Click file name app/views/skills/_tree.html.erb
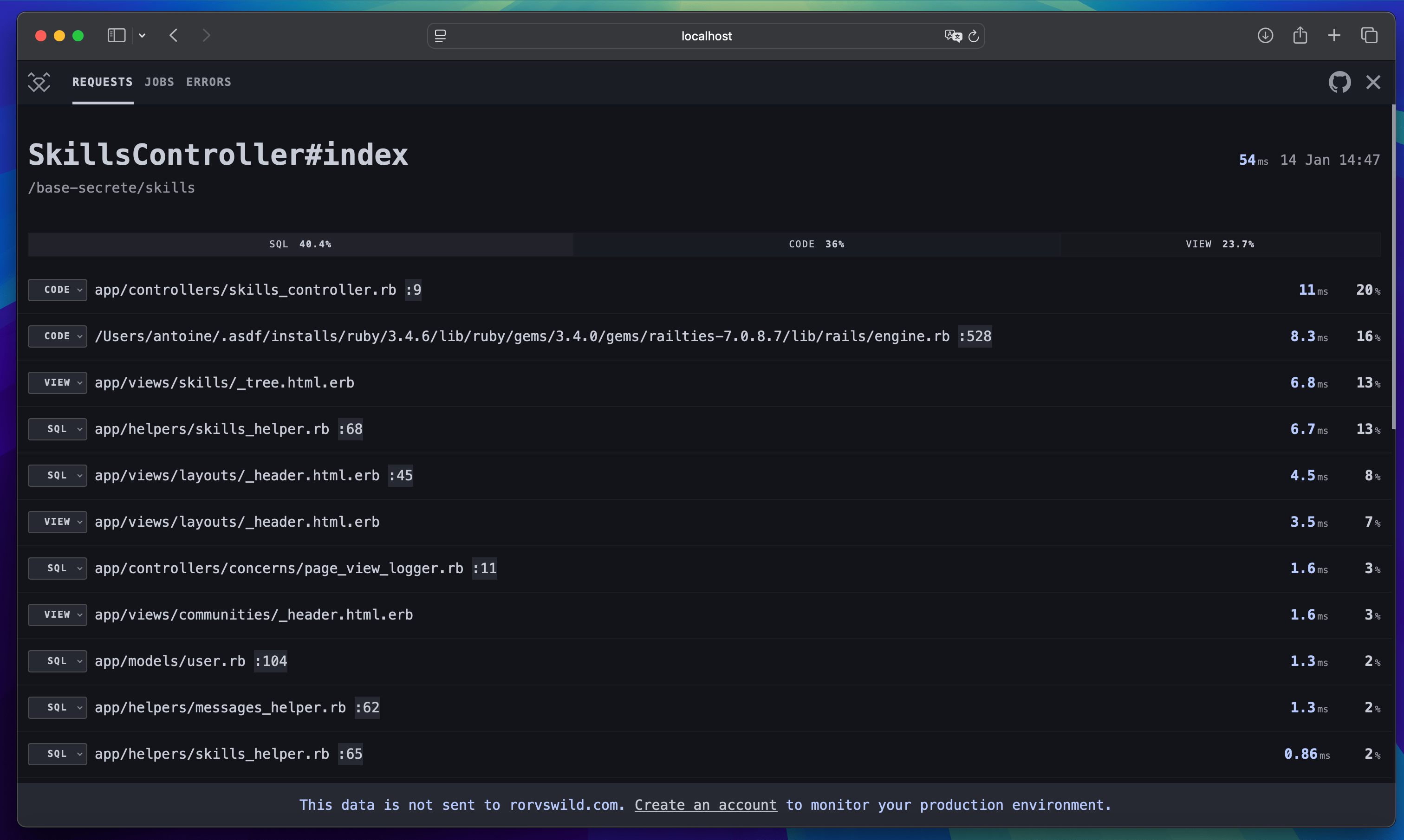This screenshot has height=840, width=1404. pyautogui.click(x=224, y=383)
